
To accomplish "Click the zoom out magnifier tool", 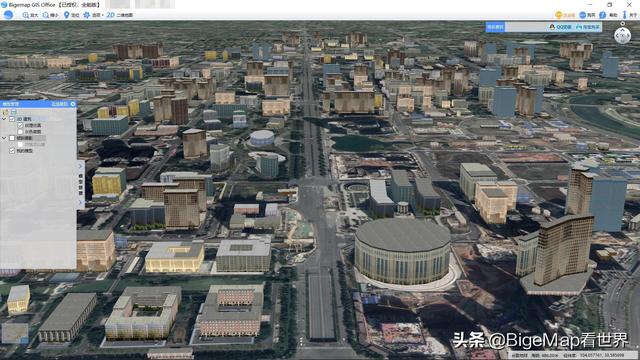I will tap(51, 15).
